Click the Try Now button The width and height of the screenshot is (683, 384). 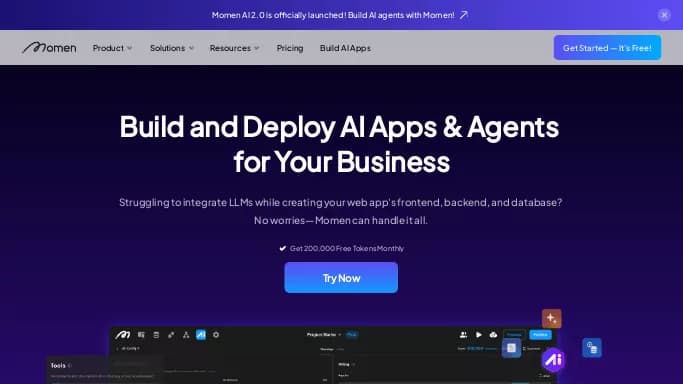click(341, 278)
